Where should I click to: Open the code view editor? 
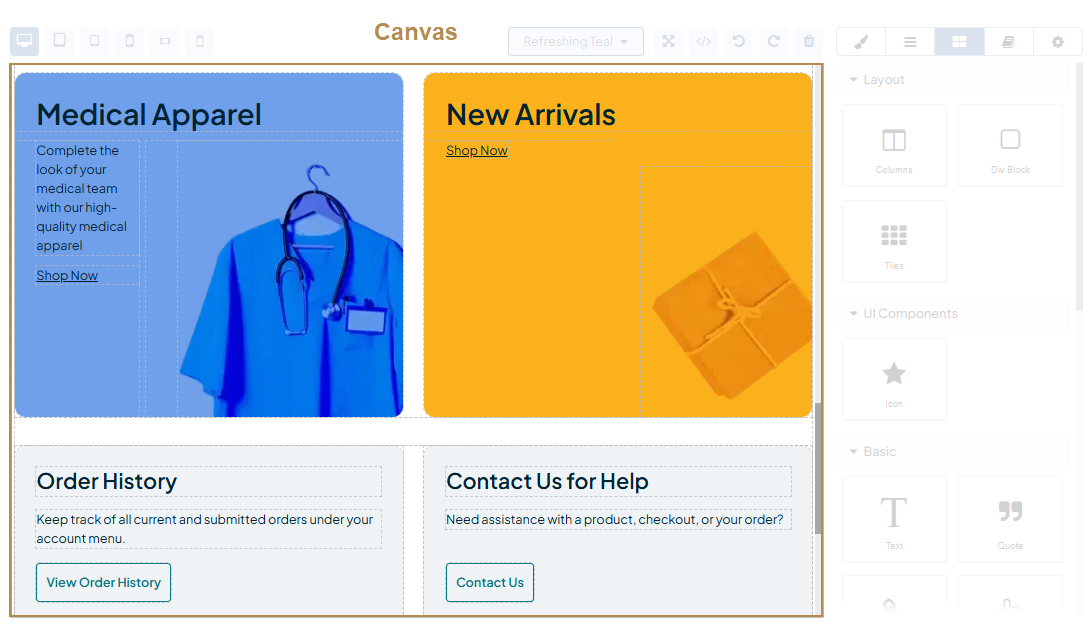coord(704,41)
